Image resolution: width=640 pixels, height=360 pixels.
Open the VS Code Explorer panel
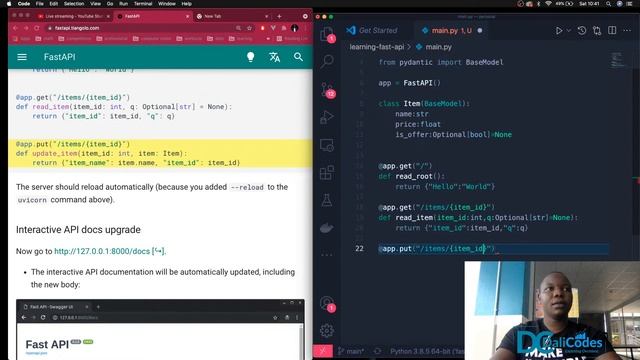coord(327,34)
